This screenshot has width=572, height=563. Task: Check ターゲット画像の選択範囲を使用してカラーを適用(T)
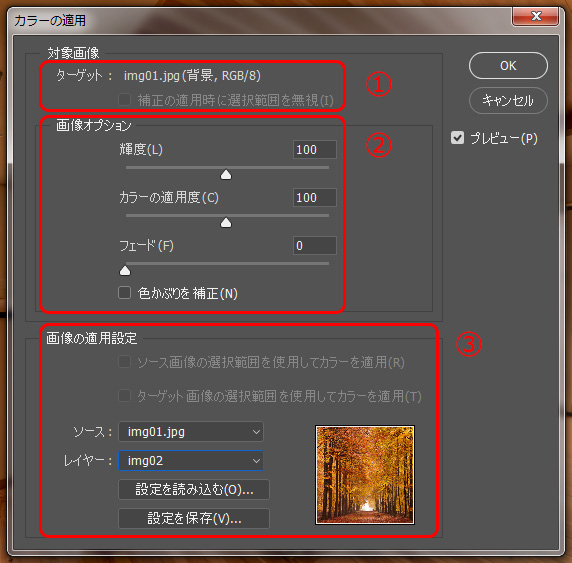(x=124, y=396)
